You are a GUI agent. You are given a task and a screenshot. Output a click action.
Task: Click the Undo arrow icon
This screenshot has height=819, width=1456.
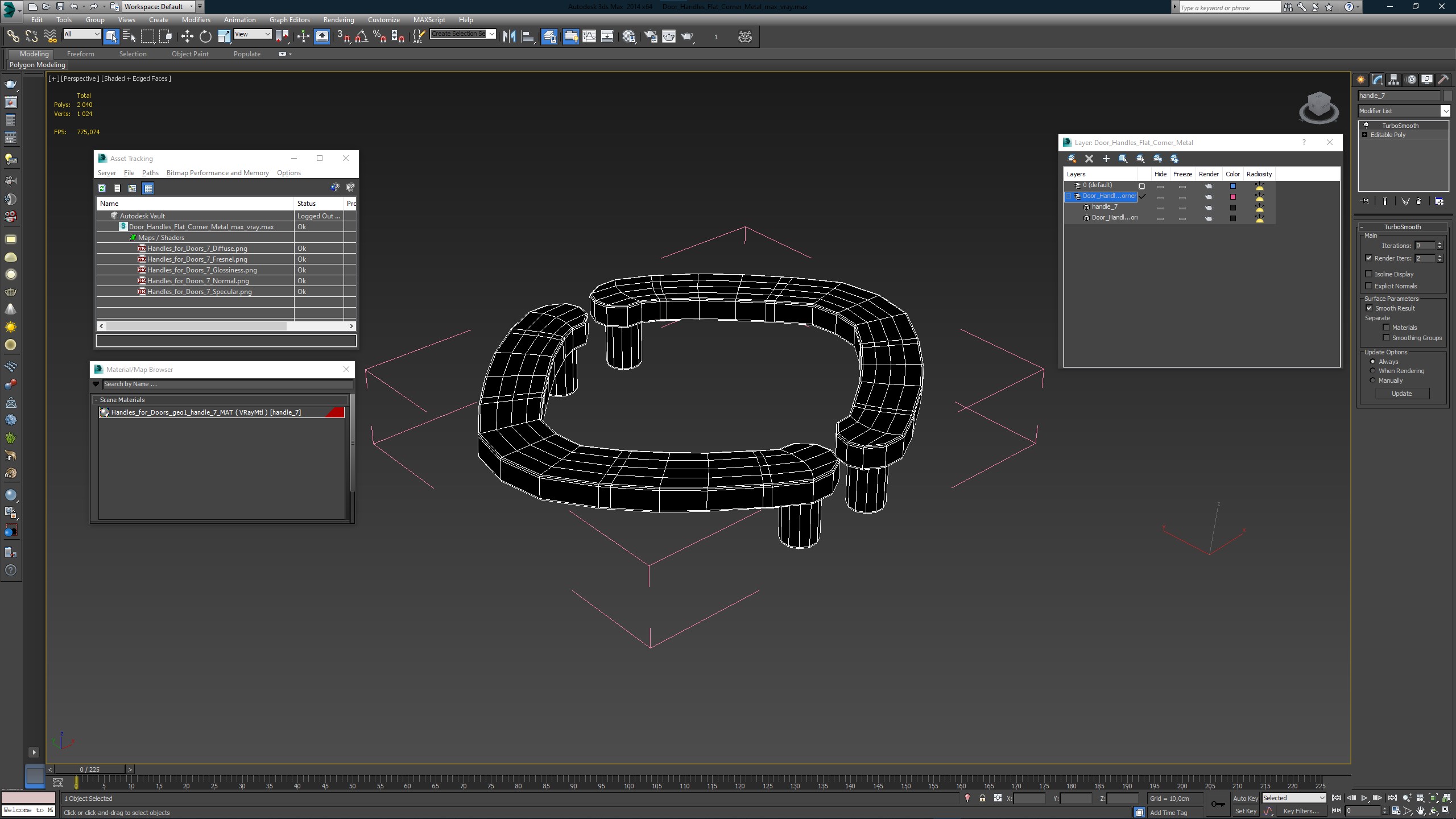[x=74, y=7]
